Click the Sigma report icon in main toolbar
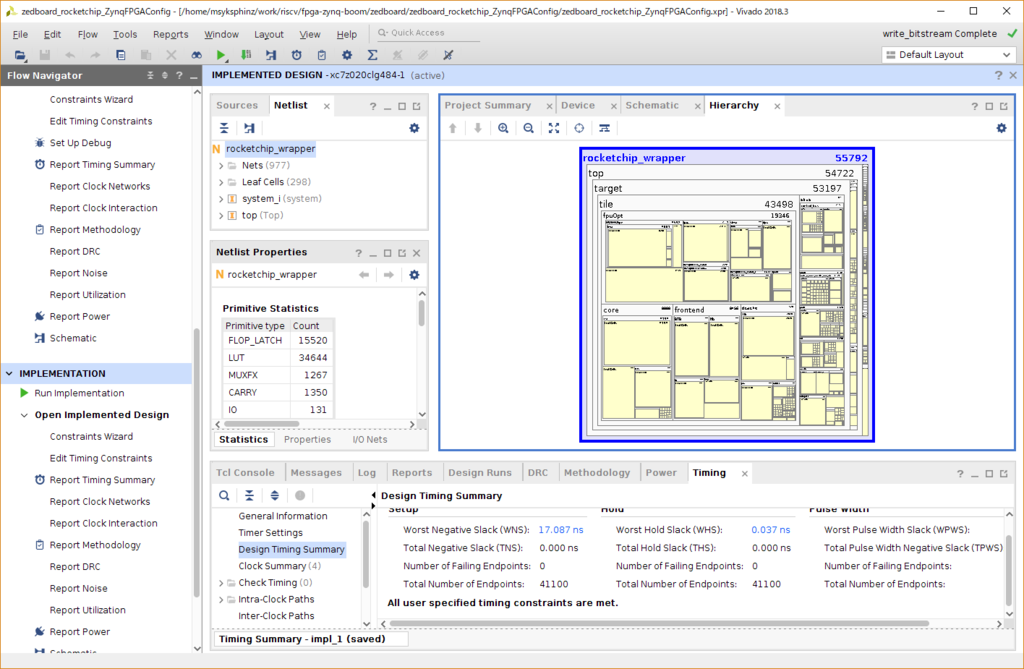The image size is (1024, 669). (x=372, y=55)
